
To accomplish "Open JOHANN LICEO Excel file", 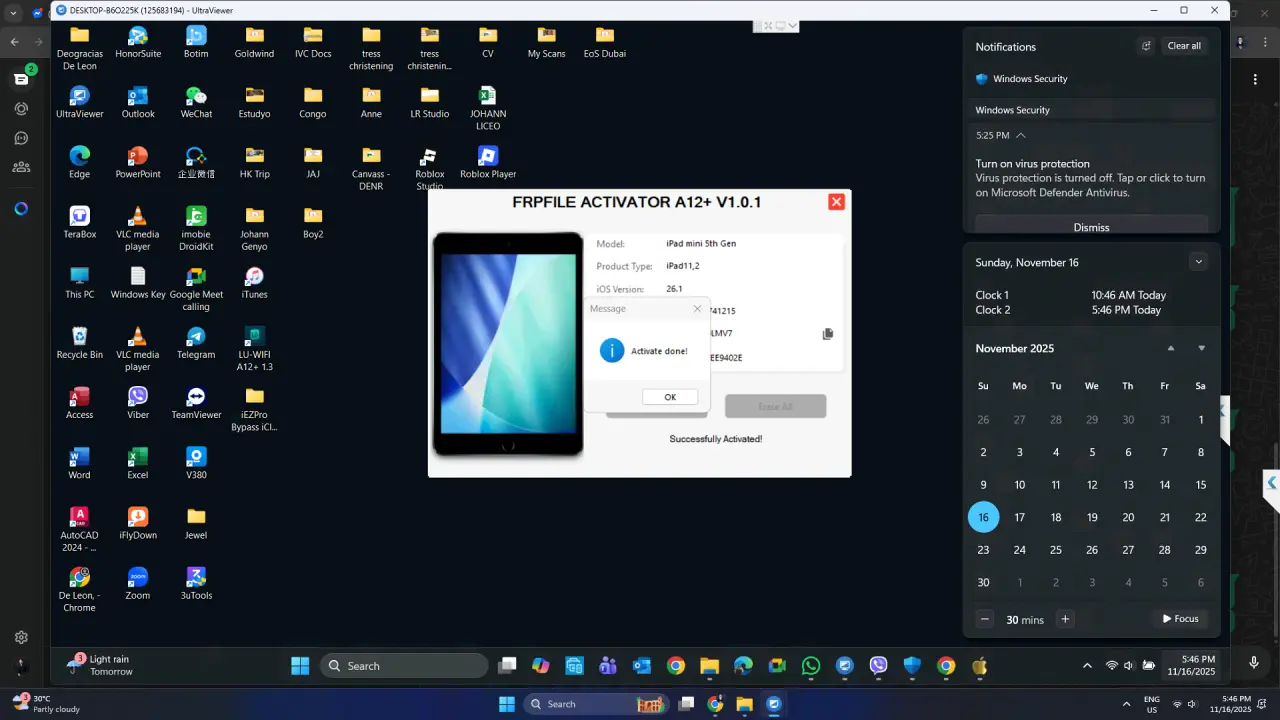I will (487, 108).
